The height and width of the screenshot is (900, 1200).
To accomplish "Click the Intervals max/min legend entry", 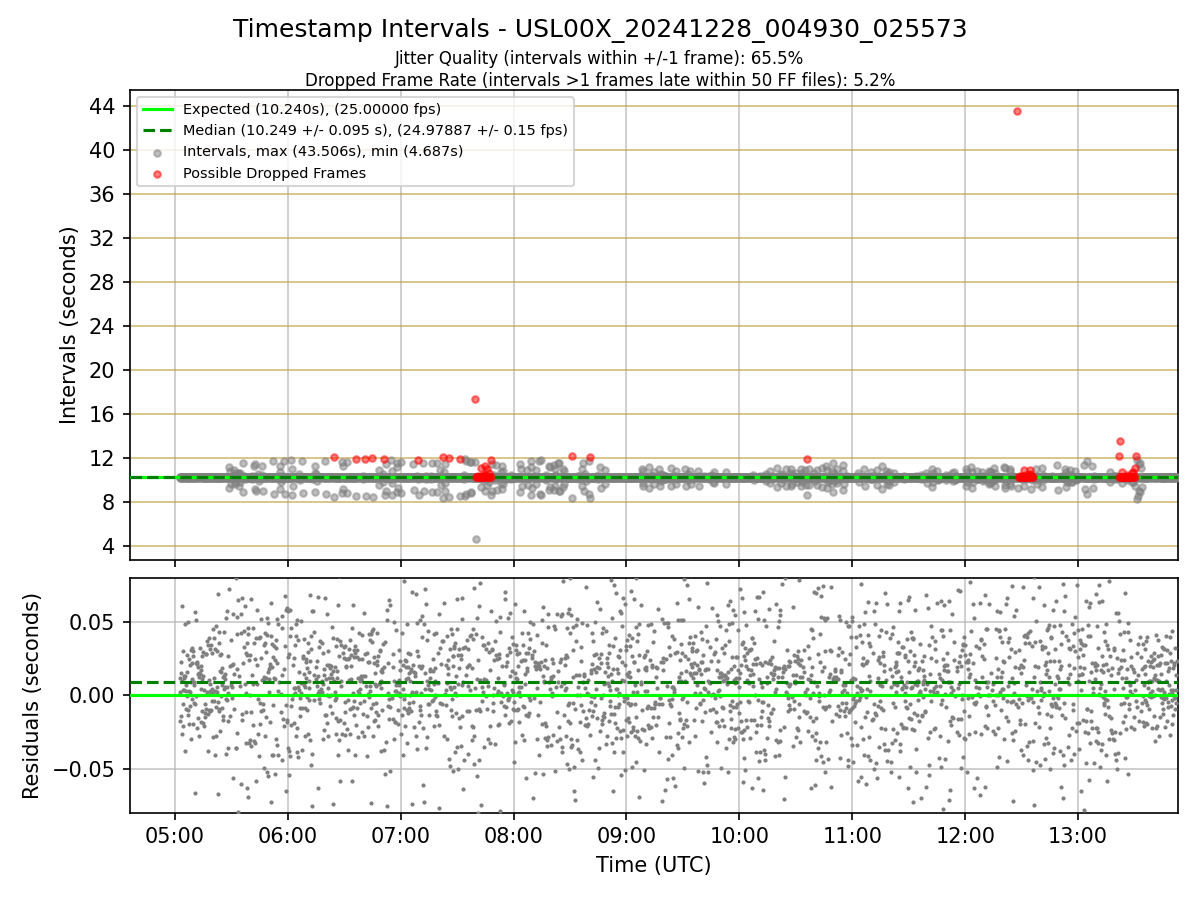I will tap(323, 151).
